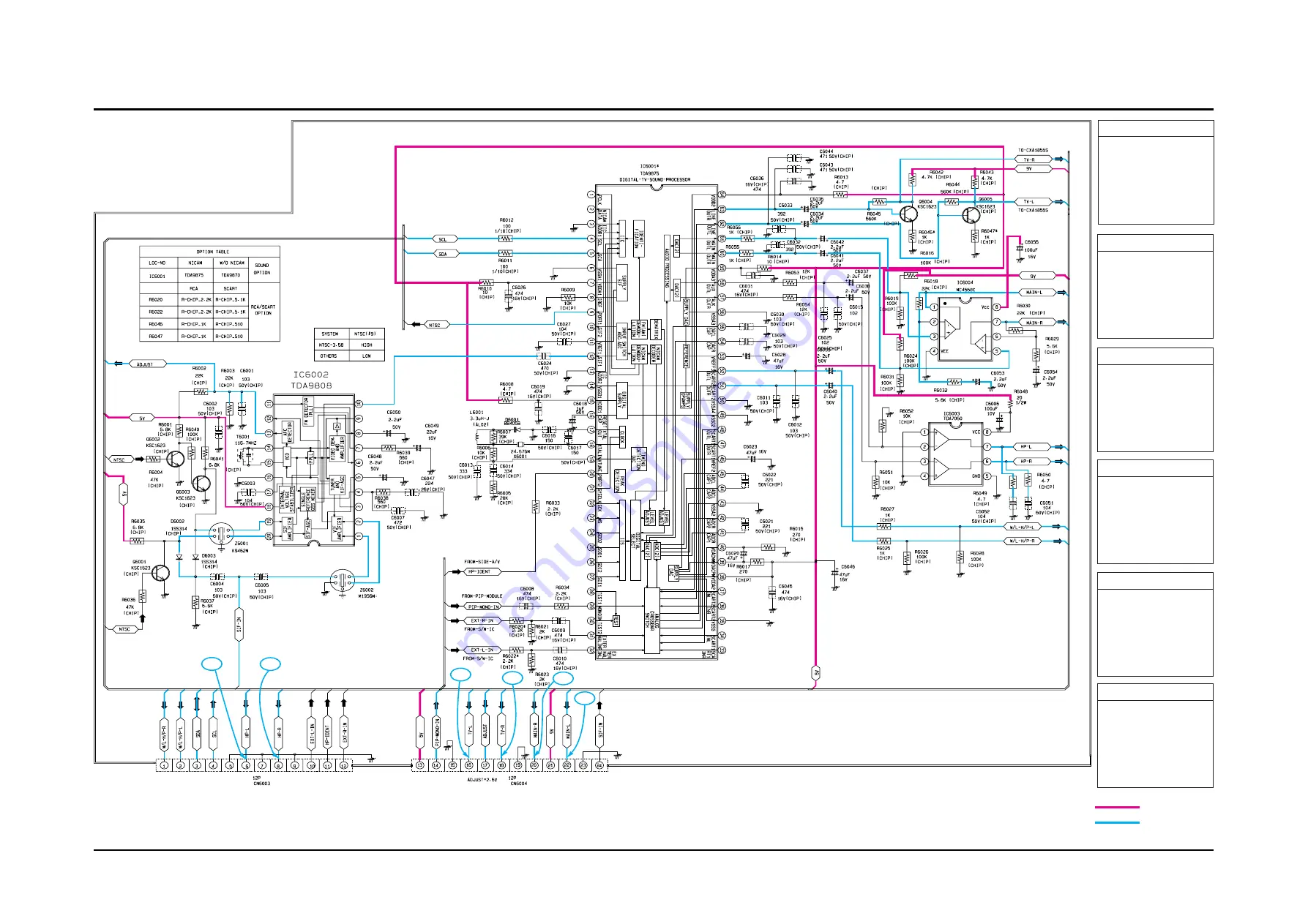This screenshot has height=924, width=1308.
Task: Click pin 12 of connector CN6003
Action: pos(344,765)
